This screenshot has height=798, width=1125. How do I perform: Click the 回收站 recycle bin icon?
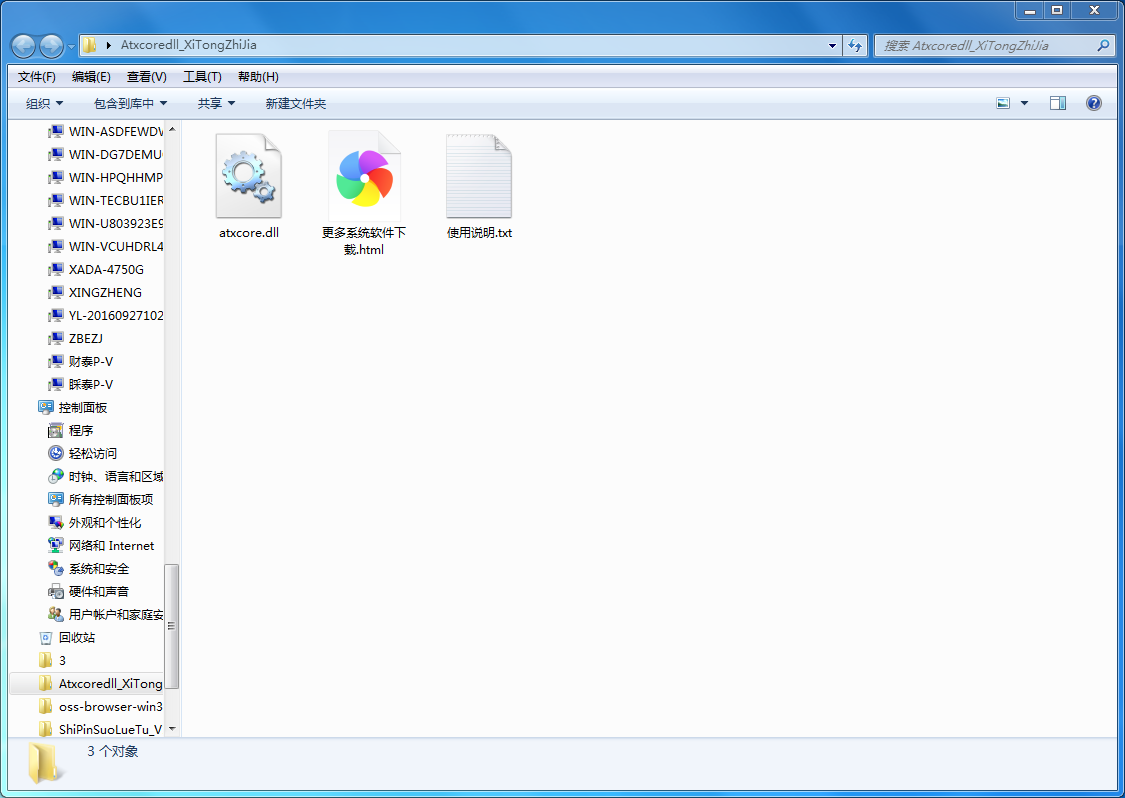45,637
